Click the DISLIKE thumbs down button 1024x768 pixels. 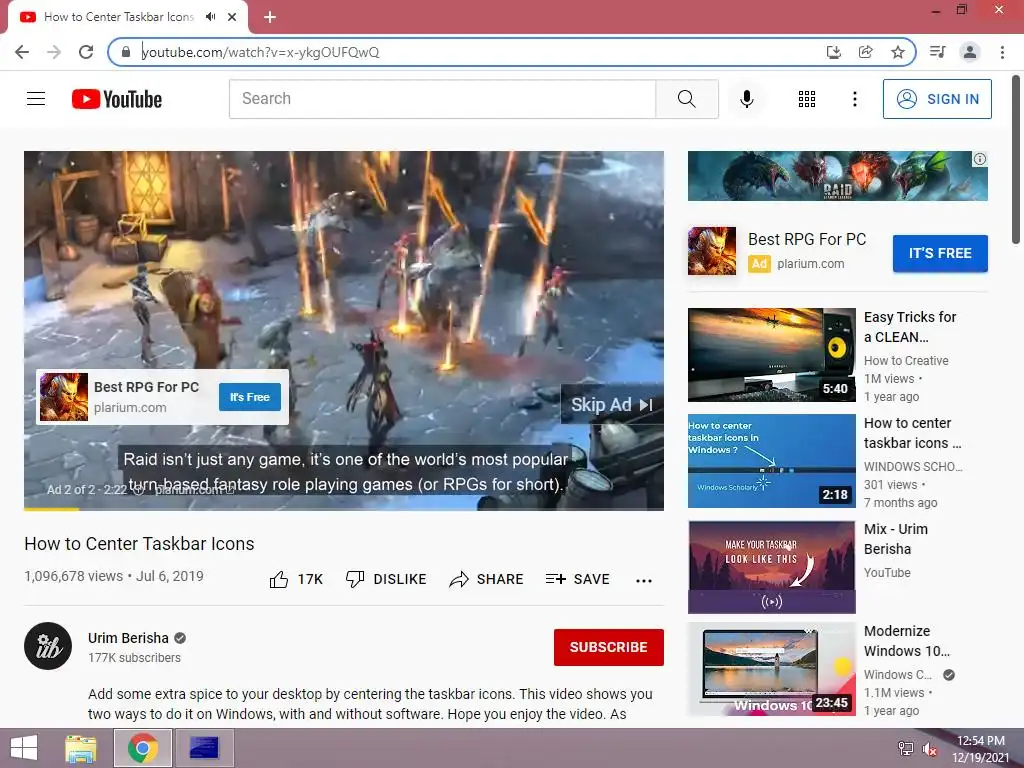(386, 579)
